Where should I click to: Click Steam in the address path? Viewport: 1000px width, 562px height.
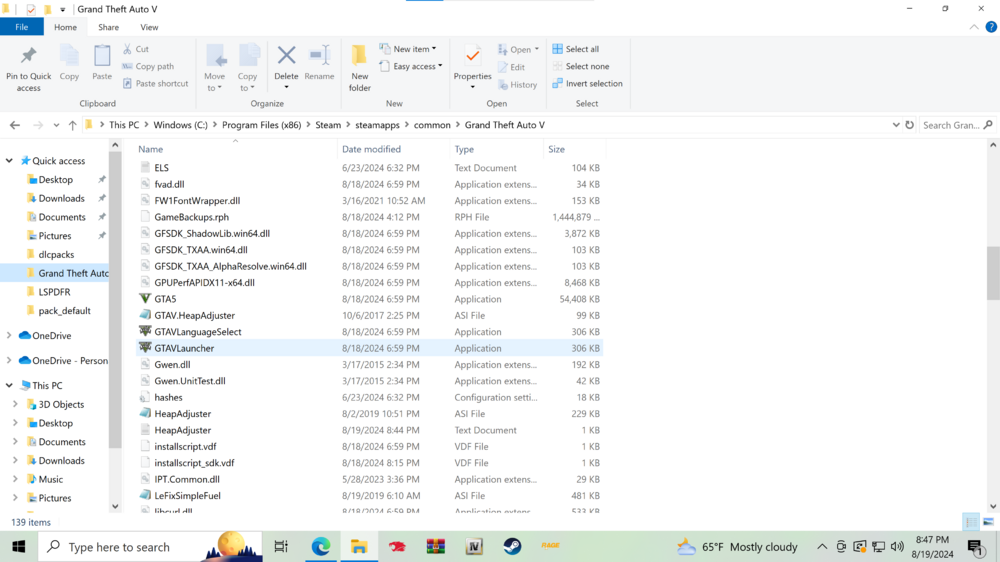click(x=328, y=125)
